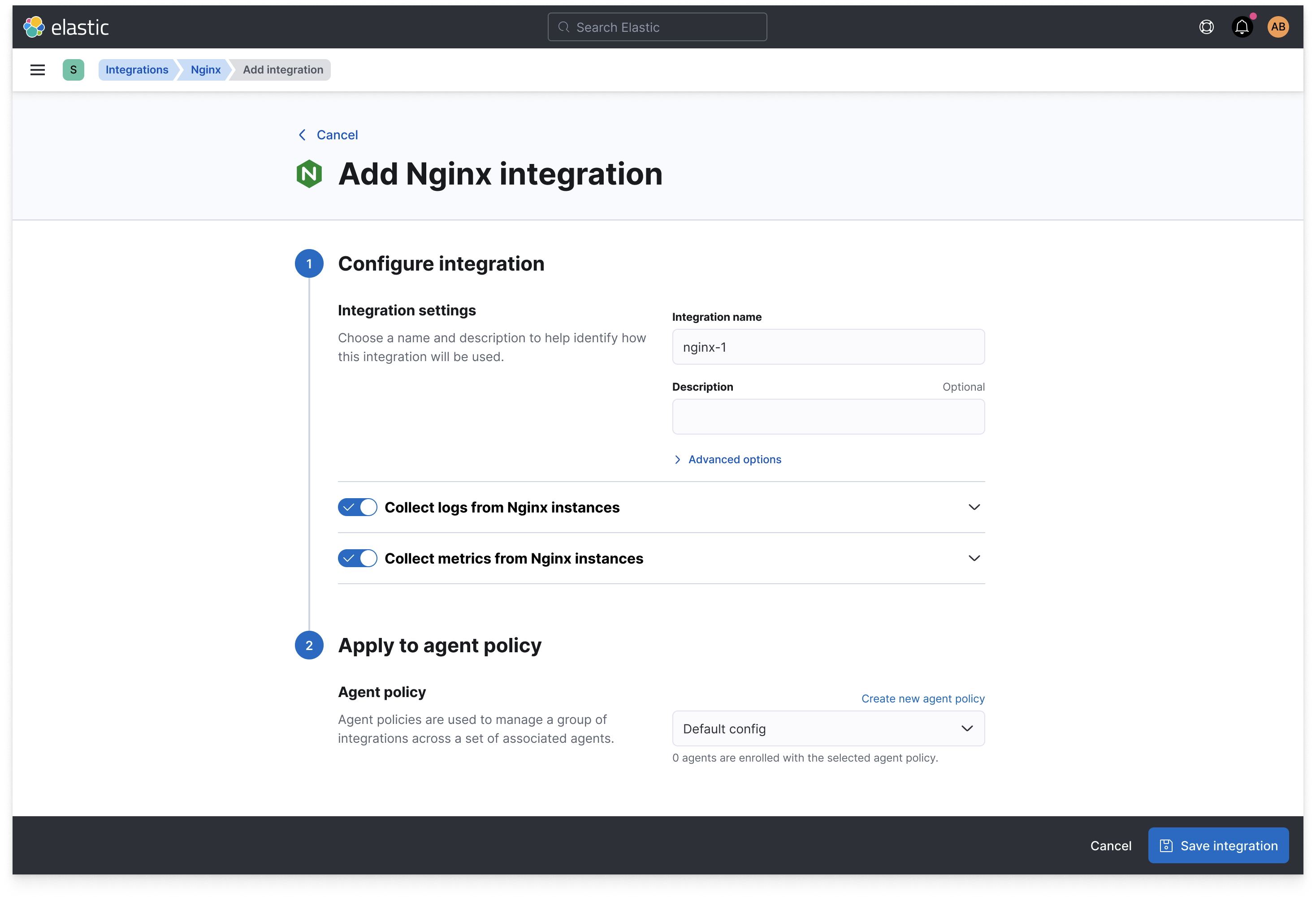Expand the Collect metrics from Nginx section
The image size is (1316, 900).
974,558
